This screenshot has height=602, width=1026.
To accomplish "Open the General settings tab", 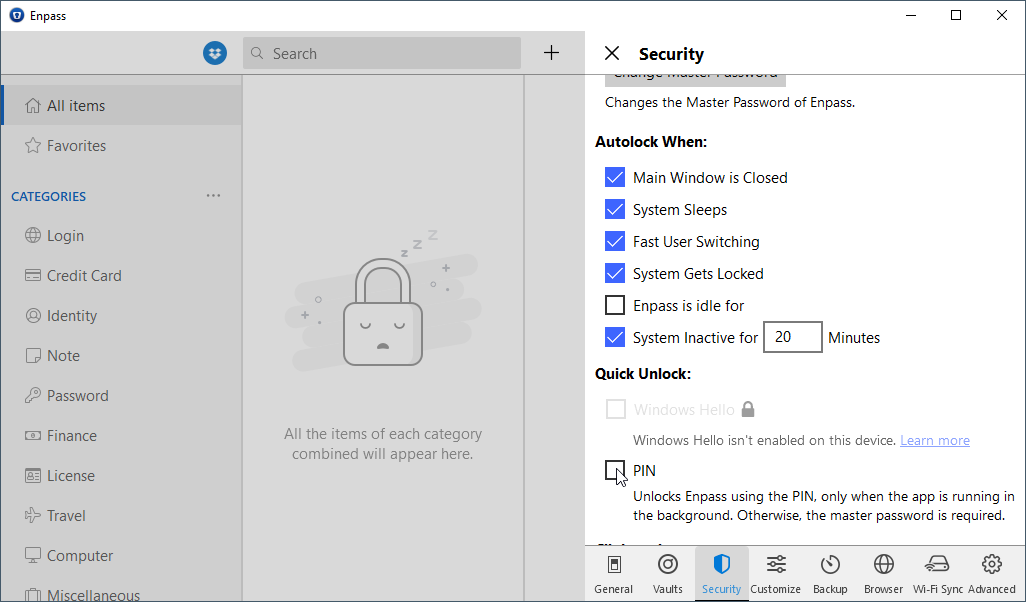I will click(x=614, y=574).
